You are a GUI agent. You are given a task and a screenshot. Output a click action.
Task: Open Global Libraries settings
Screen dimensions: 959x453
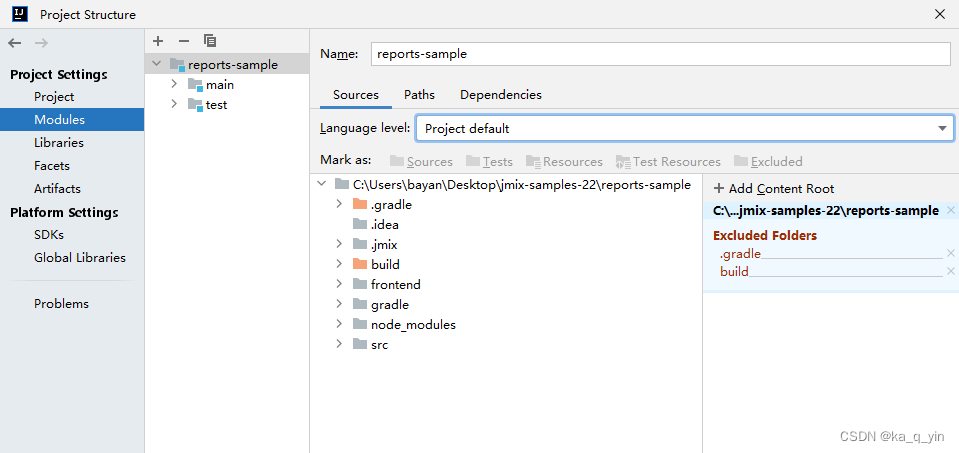click(80, 258)
